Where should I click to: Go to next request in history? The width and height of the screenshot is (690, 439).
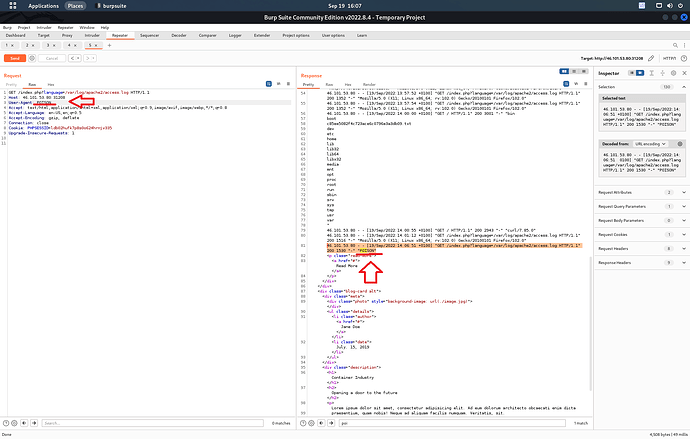pyautogui.click(x=90, y=58)
